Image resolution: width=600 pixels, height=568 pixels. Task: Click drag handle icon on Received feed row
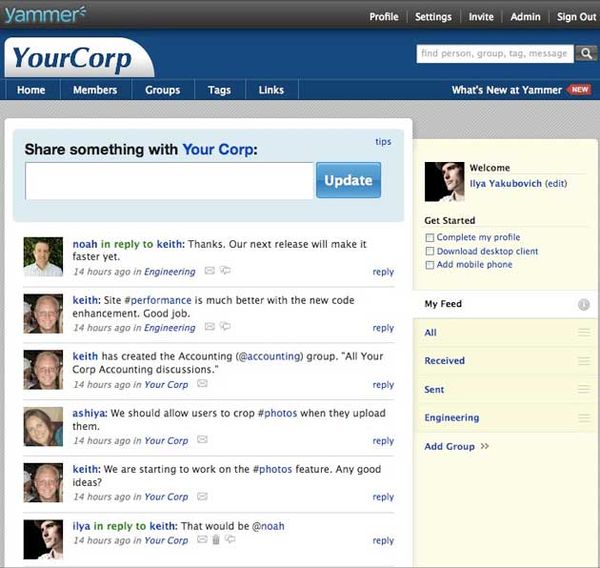tap(584, 361)
